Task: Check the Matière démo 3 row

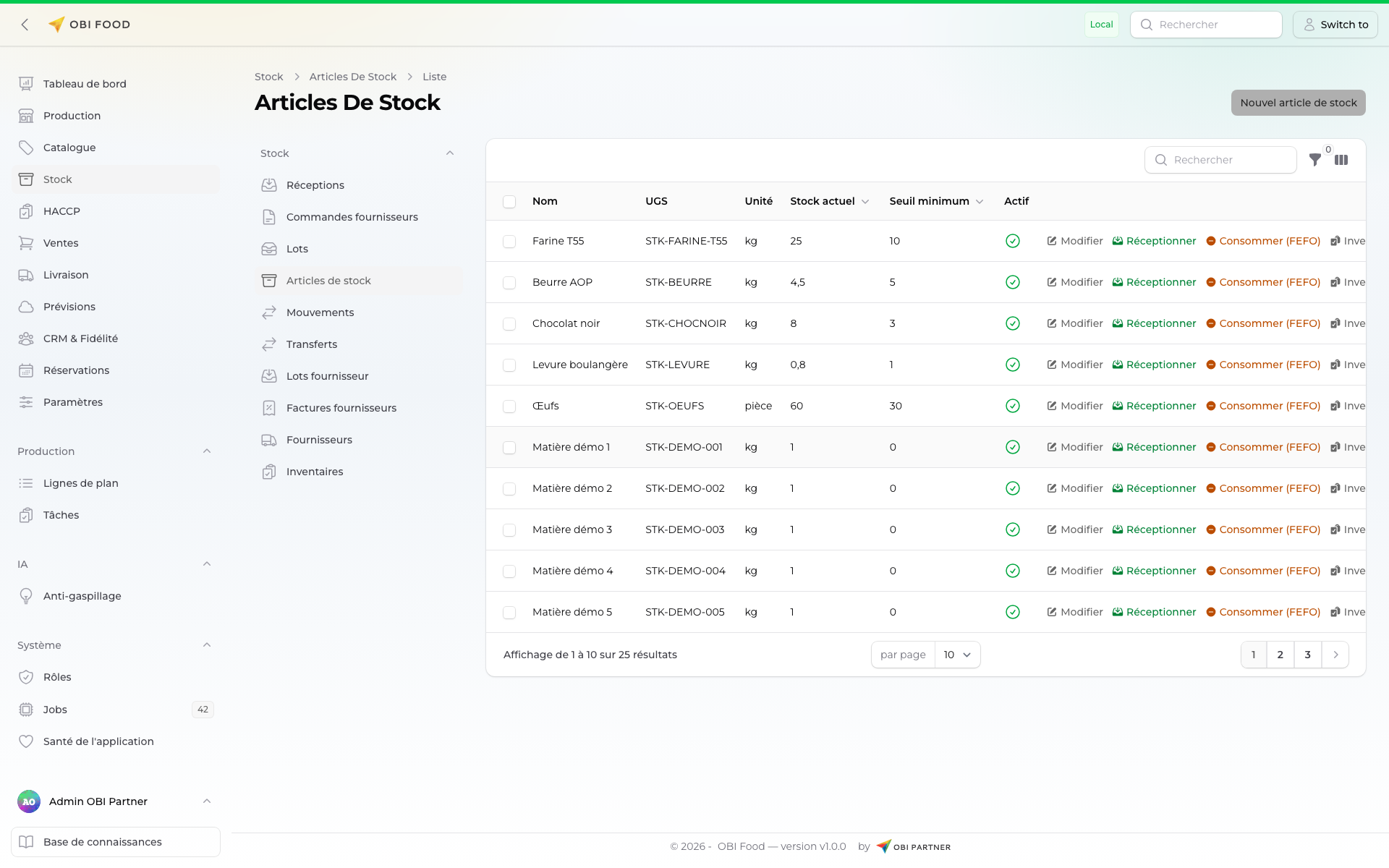Action: click(509, 530)
